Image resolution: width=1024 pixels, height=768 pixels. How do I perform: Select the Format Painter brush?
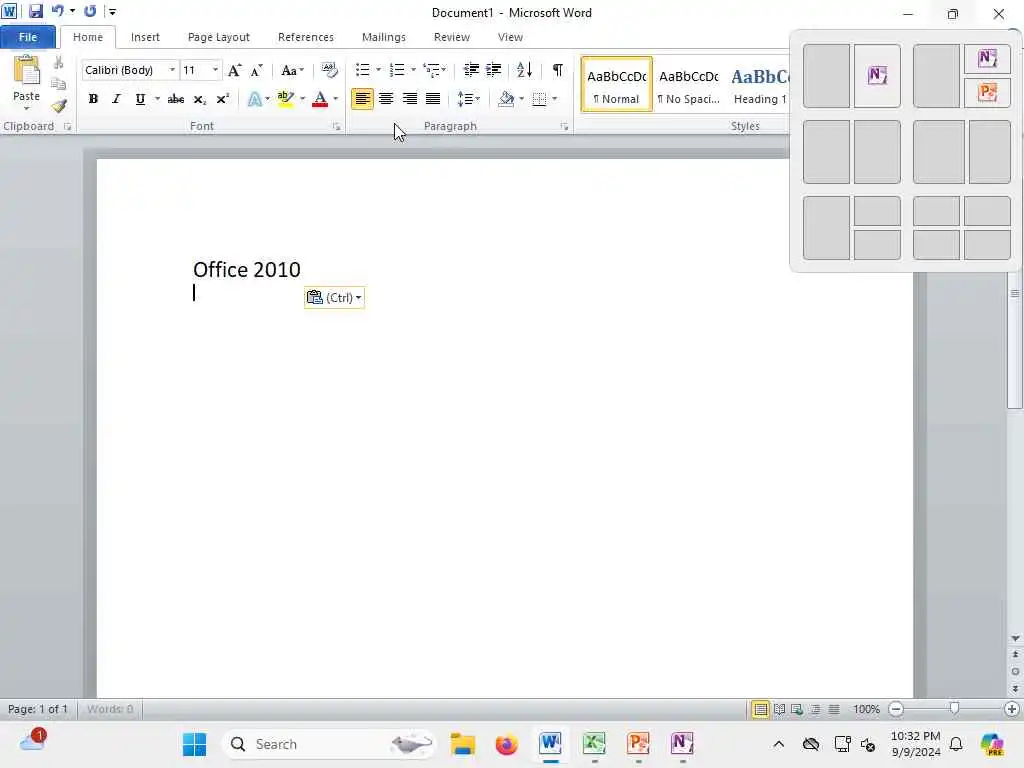click(x=59, y=106)
